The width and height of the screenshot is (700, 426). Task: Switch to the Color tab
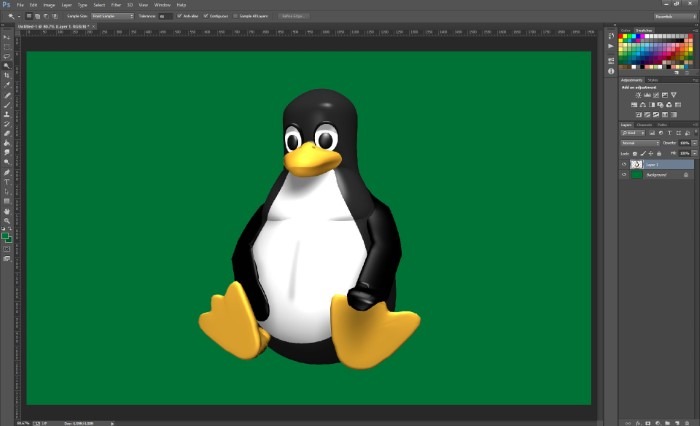click(x=626, y=30)
